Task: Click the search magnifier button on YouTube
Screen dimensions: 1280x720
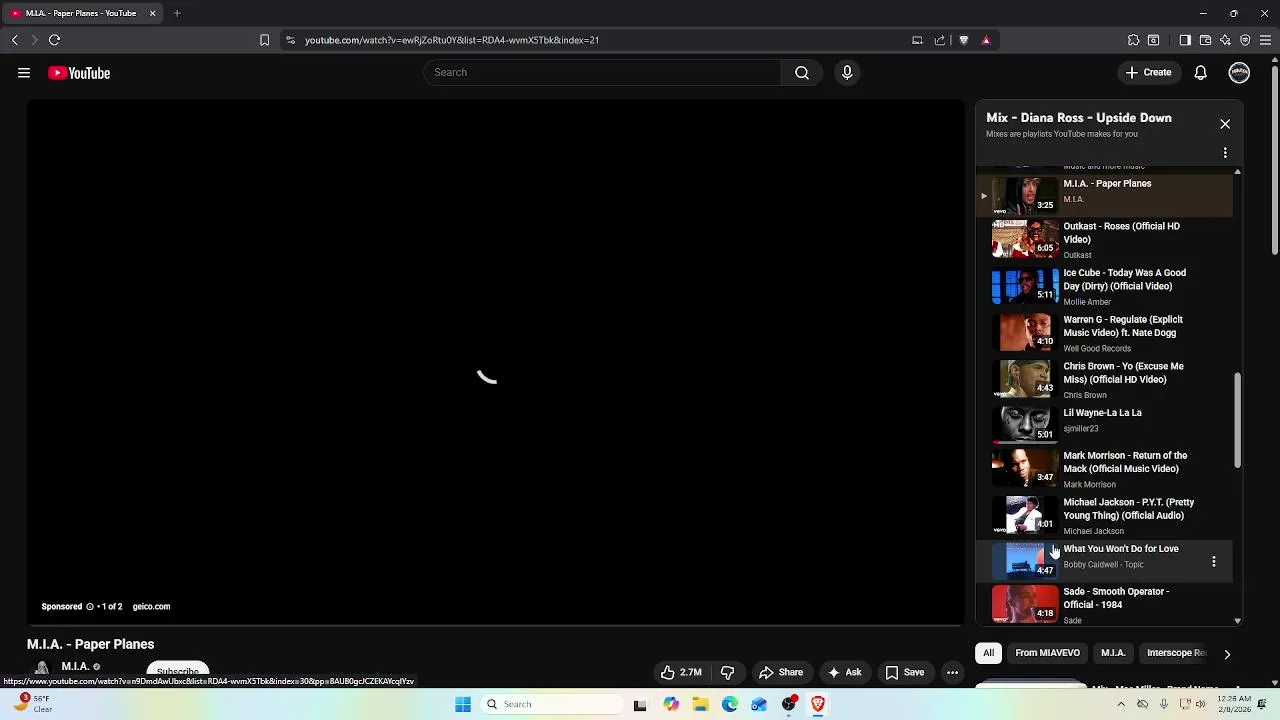Action: pos(802,72)
